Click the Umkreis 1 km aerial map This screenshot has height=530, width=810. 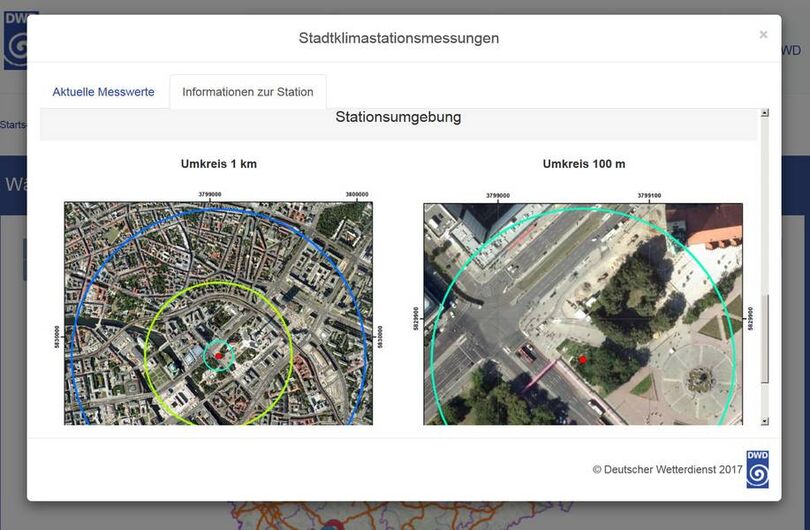(x=218, y=313)
